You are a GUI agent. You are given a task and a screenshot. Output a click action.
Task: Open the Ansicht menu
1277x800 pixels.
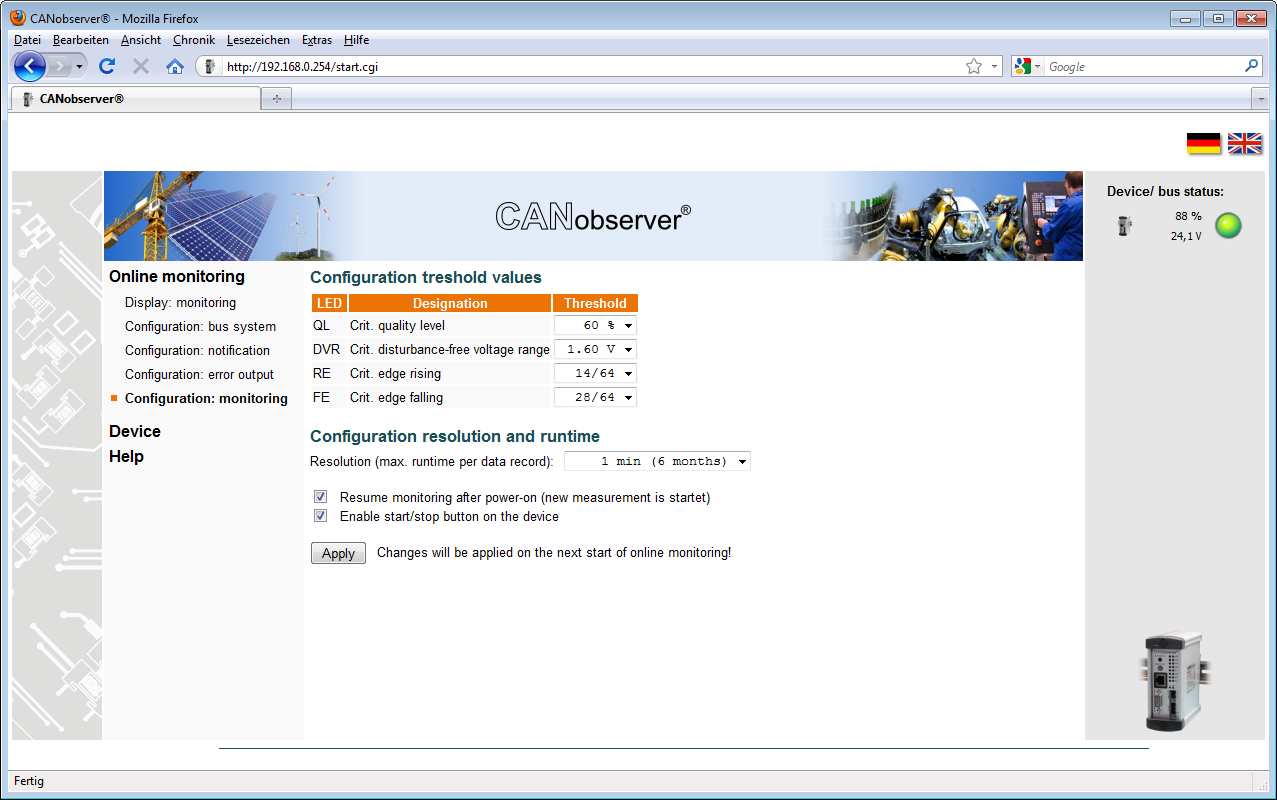(x=141, y=40)
